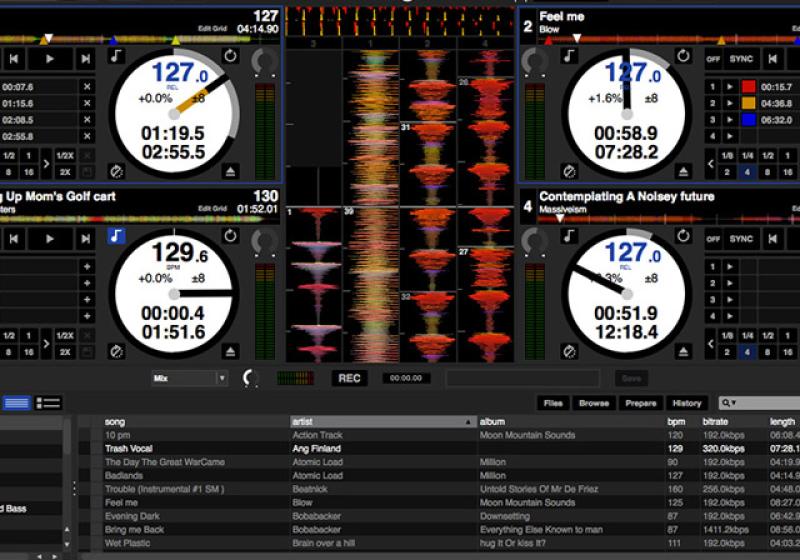The height and width of the screenshot is (560, 800).
Task: Click Edit Grid on the top-left deck
Action: (x=213, y=28)
